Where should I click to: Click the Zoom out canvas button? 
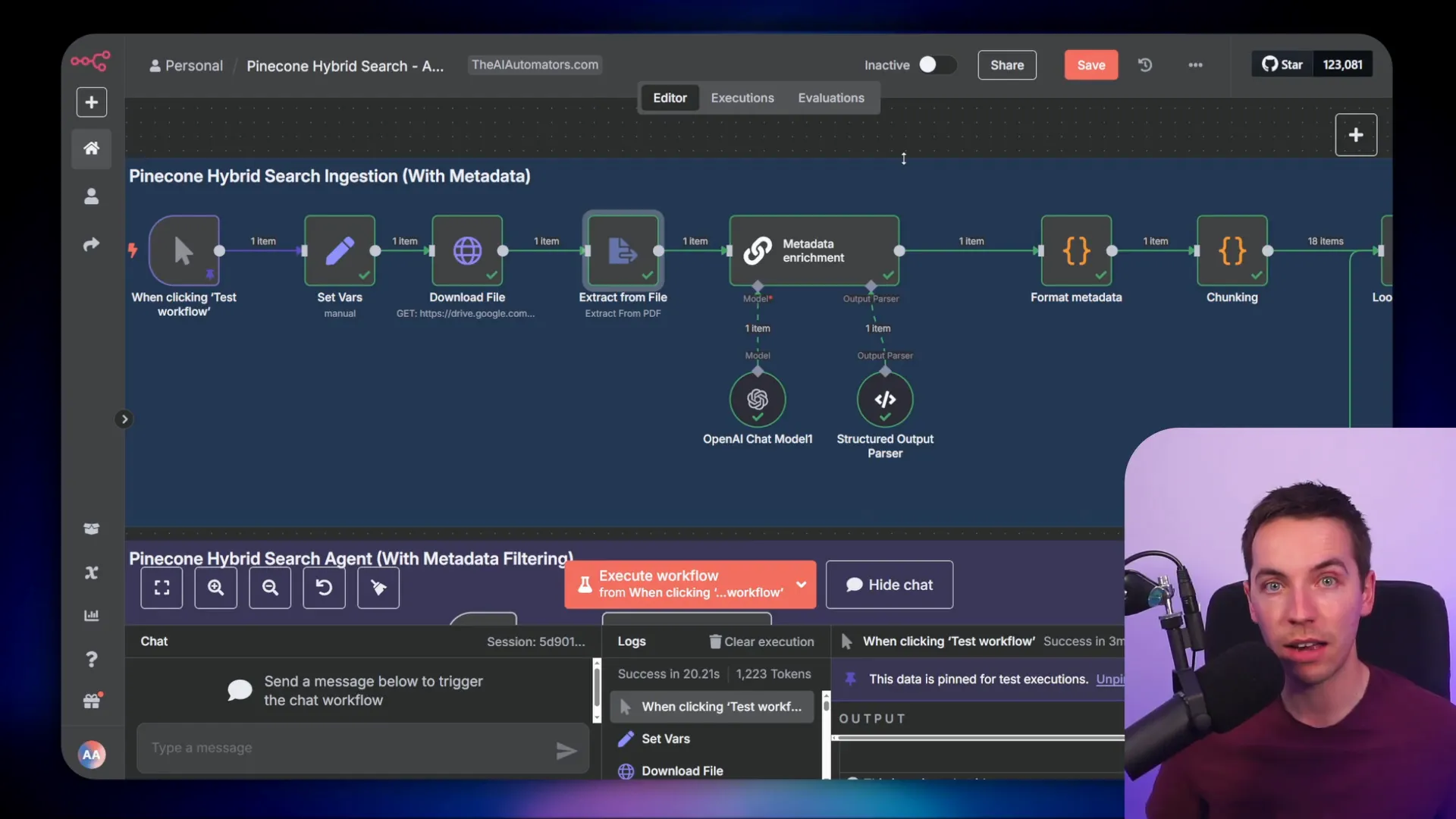pyautogui.click(x=270, y=588)
